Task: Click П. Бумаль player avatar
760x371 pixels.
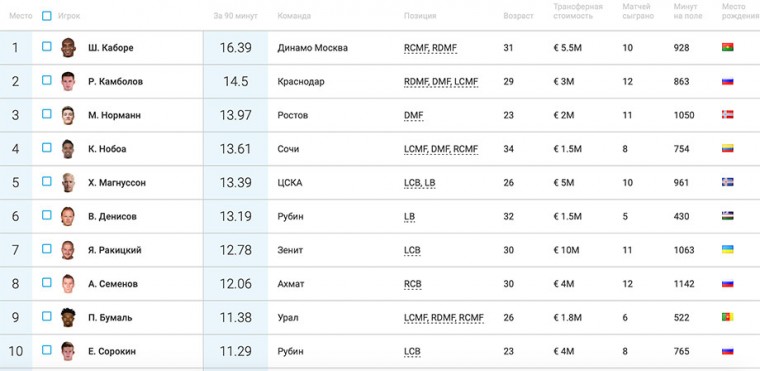Action: [x=68, y=317]
